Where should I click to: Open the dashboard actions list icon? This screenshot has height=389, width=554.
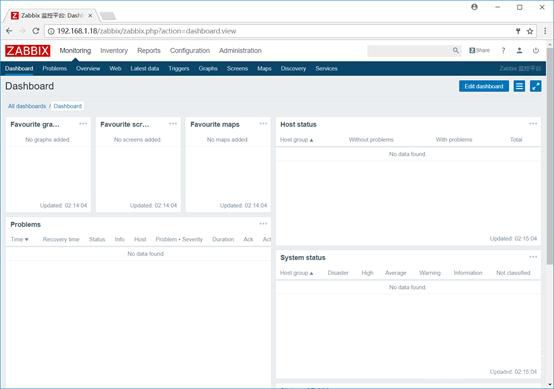(519, 86)
